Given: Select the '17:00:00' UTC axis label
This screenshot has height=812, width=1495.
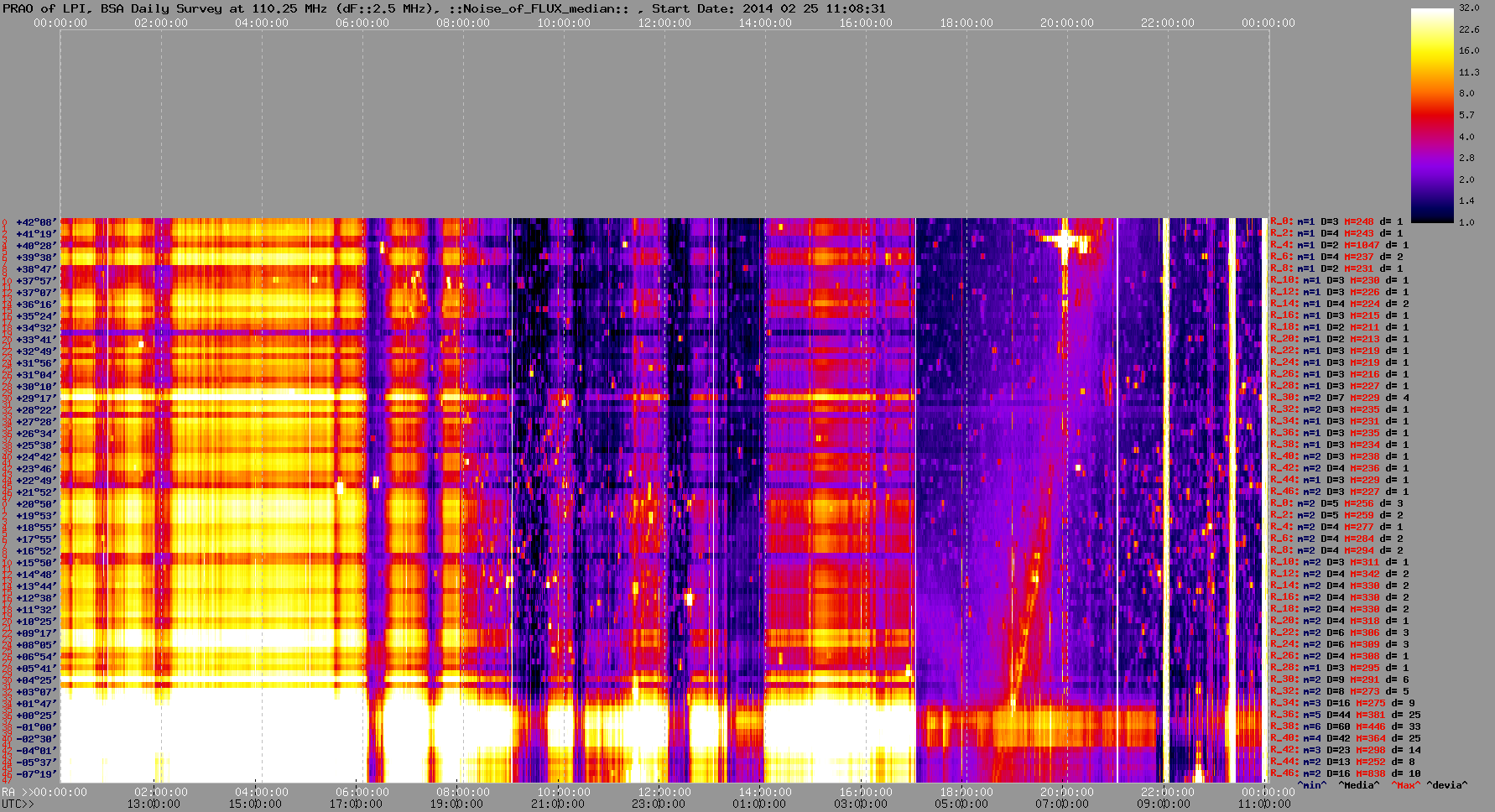Looking at the screenshot, I should tap(356, 804).
